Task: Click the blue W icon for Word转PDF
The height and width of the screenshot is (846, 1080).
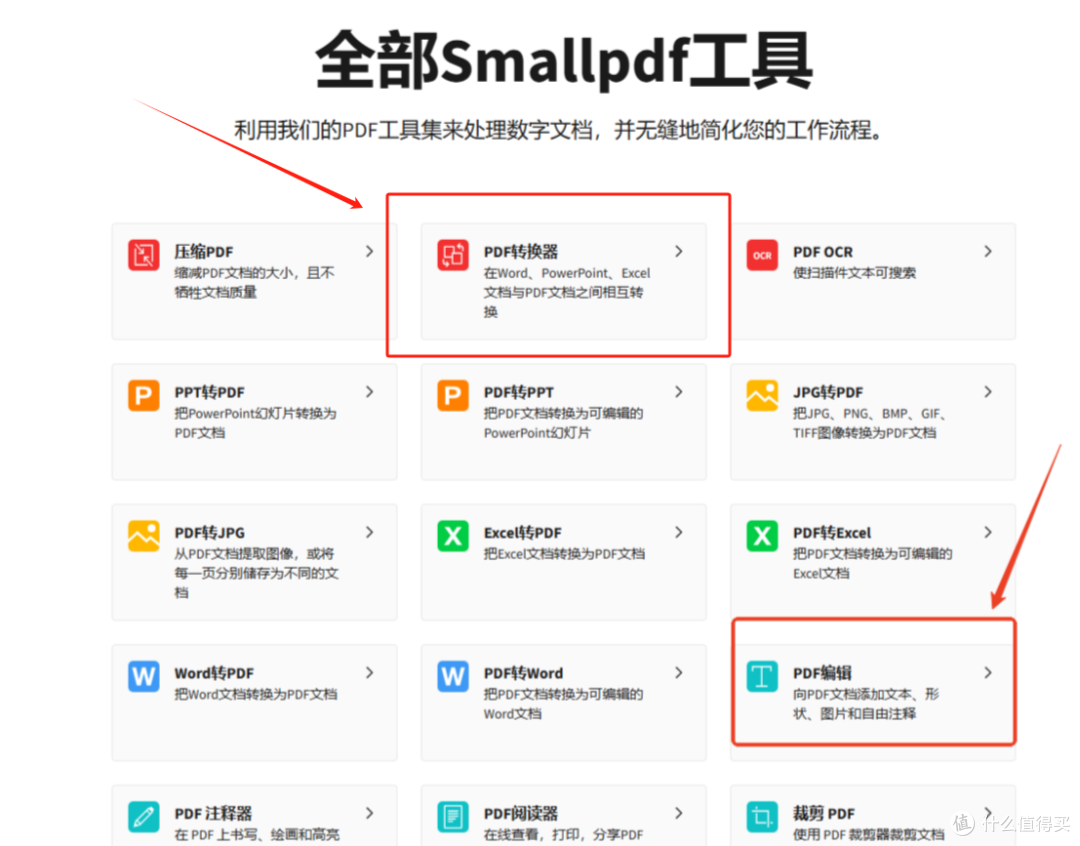Action: point(143,677)
